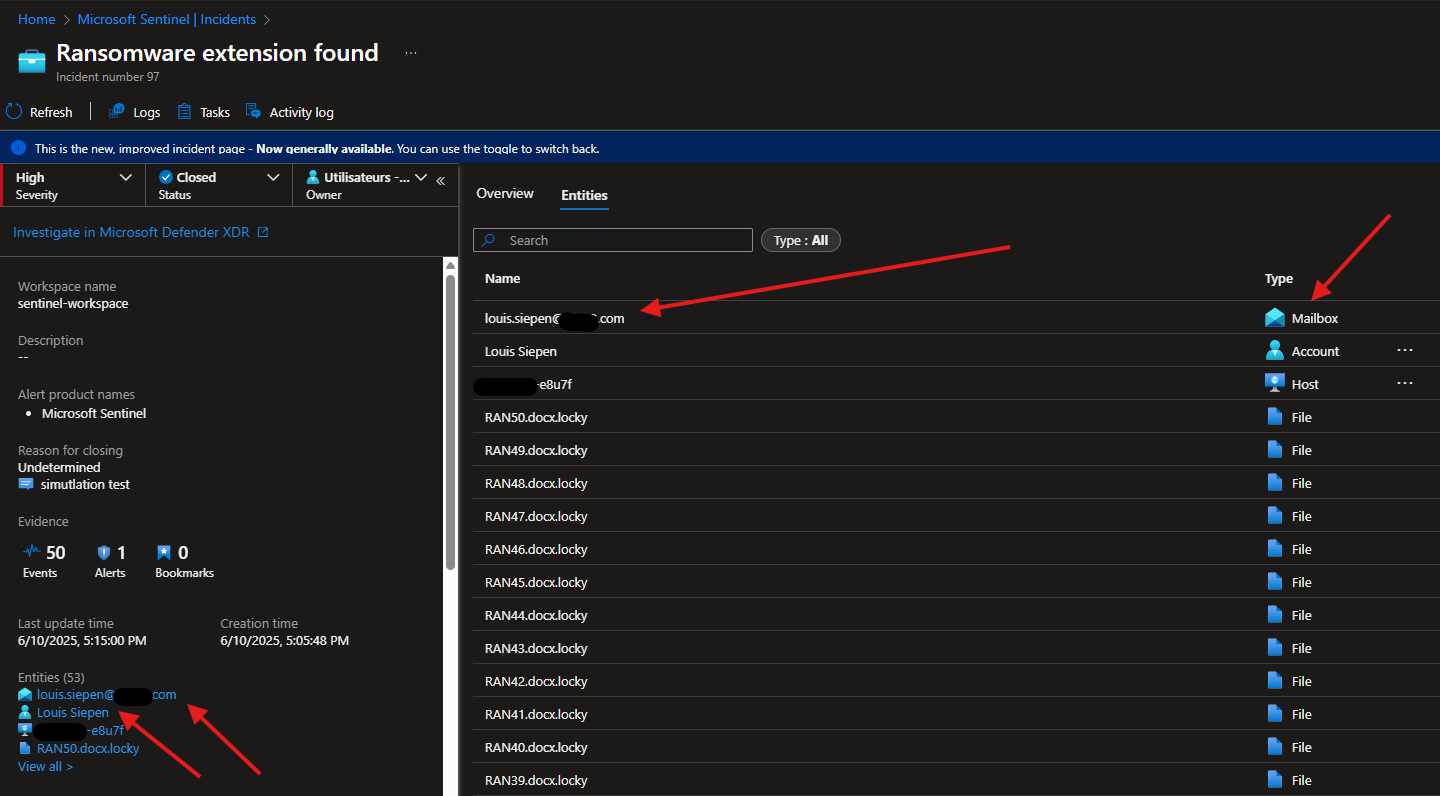Click the file icon for RAN41.docx.locky
The height and width of the screenshot is (796, 1440).
click(x=1275, y=714)
